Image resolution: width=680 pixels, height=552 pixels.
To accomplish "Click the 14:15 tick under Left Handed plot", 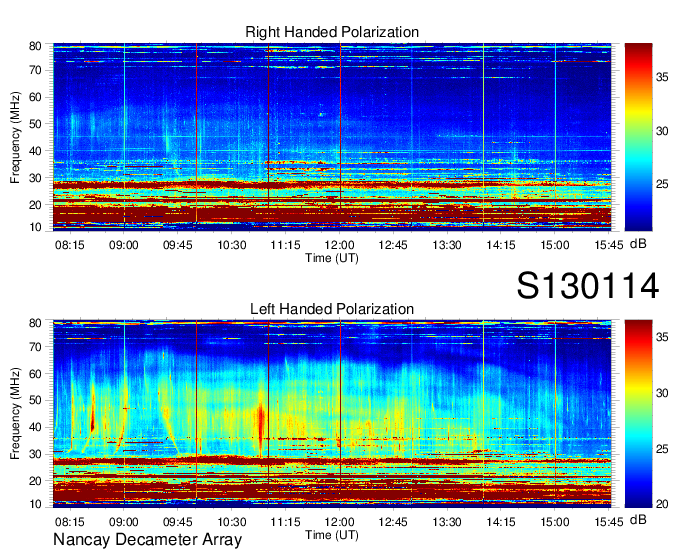I will pyautogui.click(x=501, y=521).
